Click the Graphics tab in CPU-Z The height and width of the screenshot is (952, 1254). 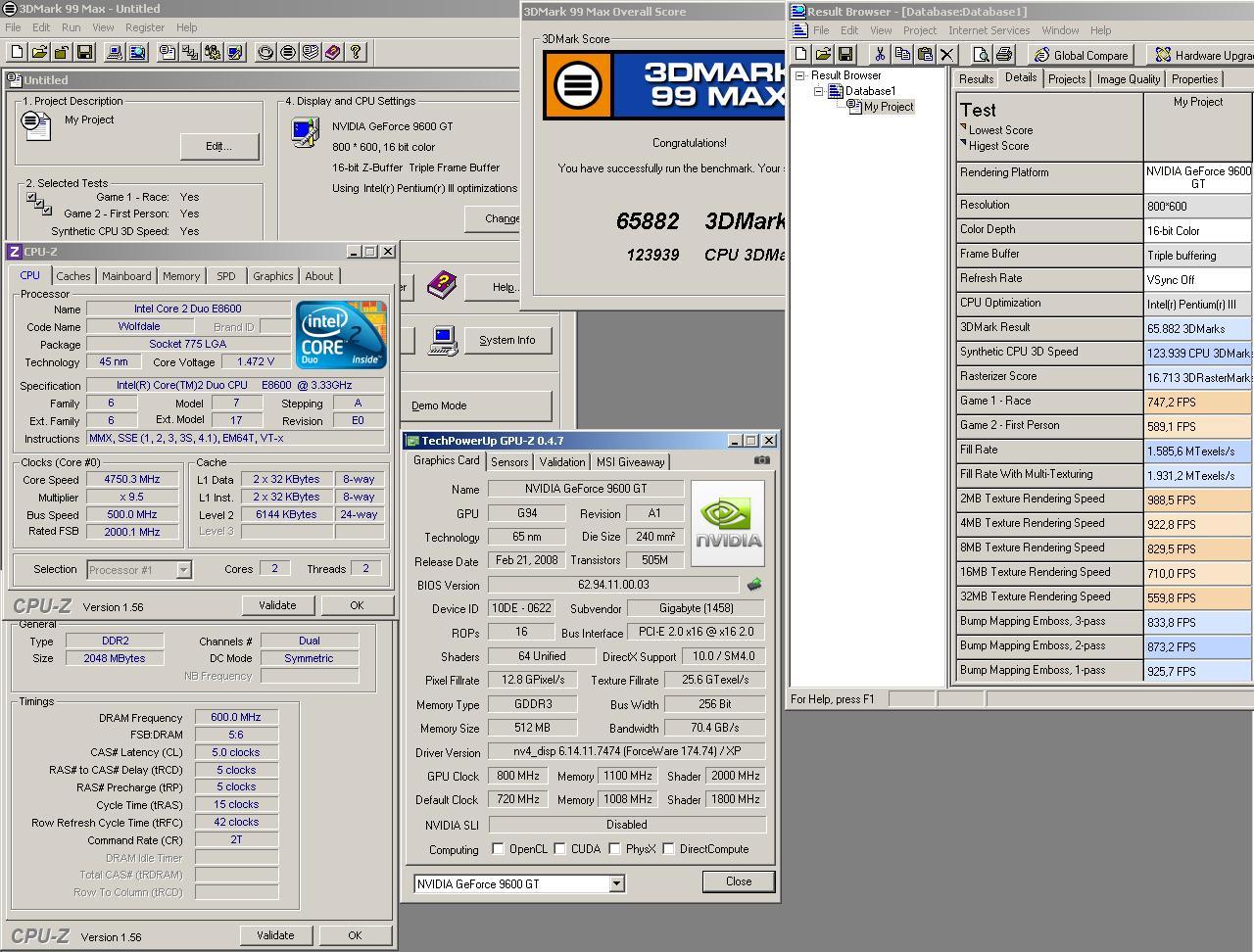coord(272,276)
